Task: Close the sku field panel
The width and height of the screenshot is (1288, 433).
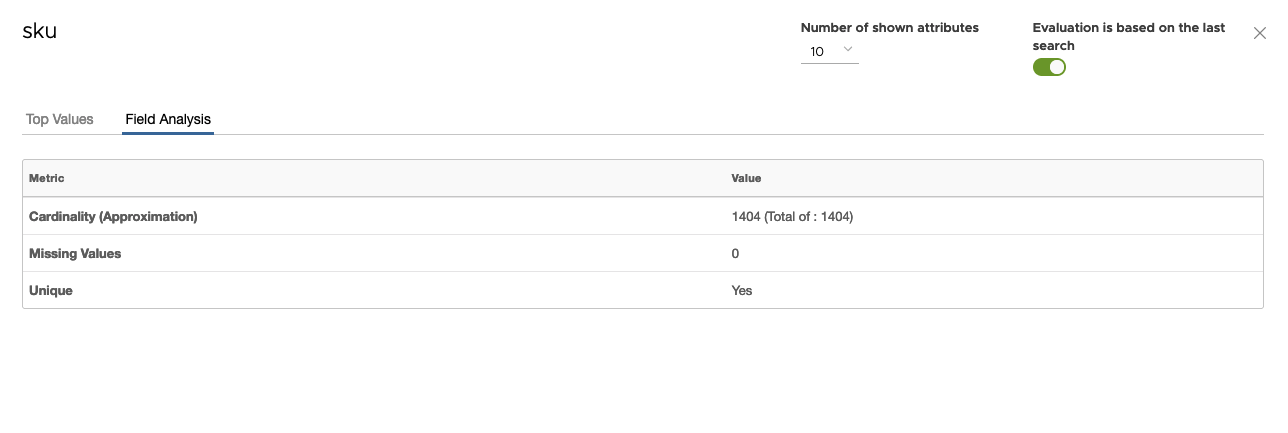Action: pyautogui.click(x=1260, y=33)
